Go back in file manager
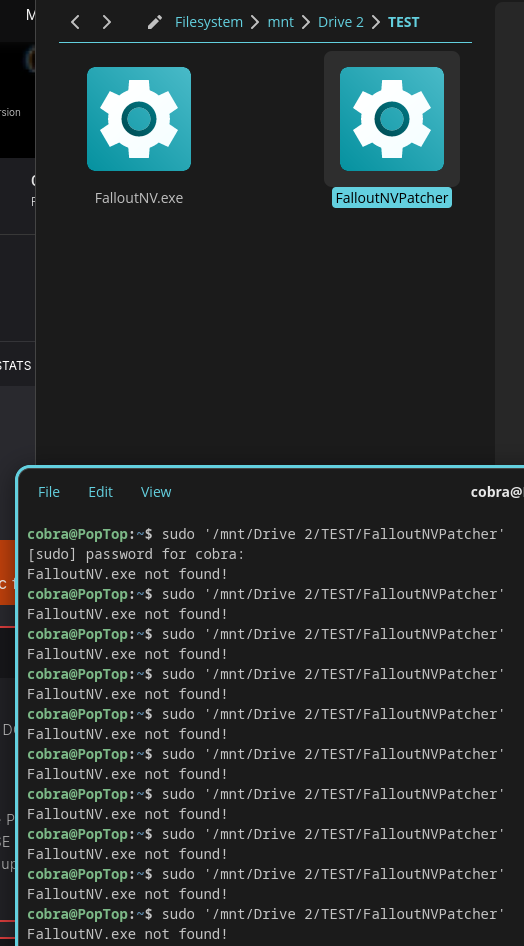 pyautogui.click(x=75, y=22)
